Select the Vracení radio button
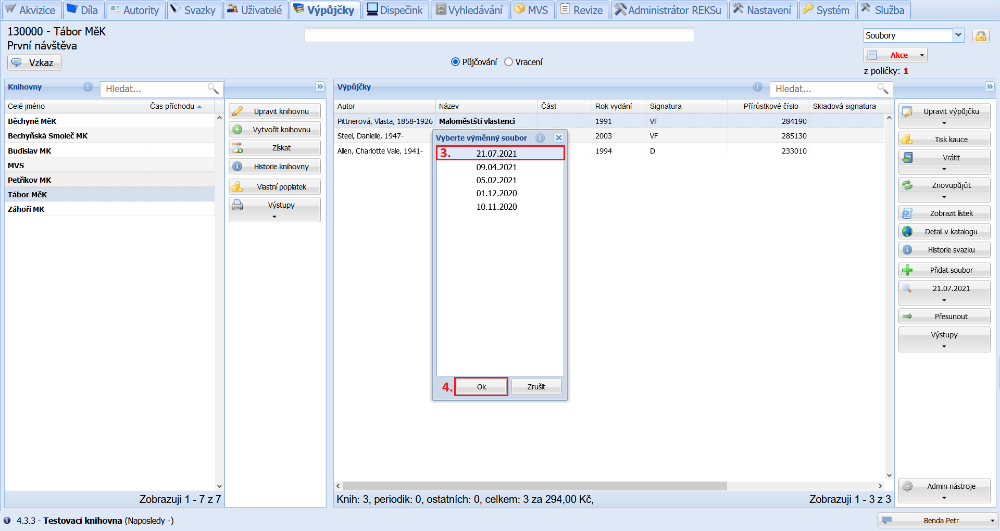Screen dimensions: 1000x531 pyautogui.click(x=508, y=62)
